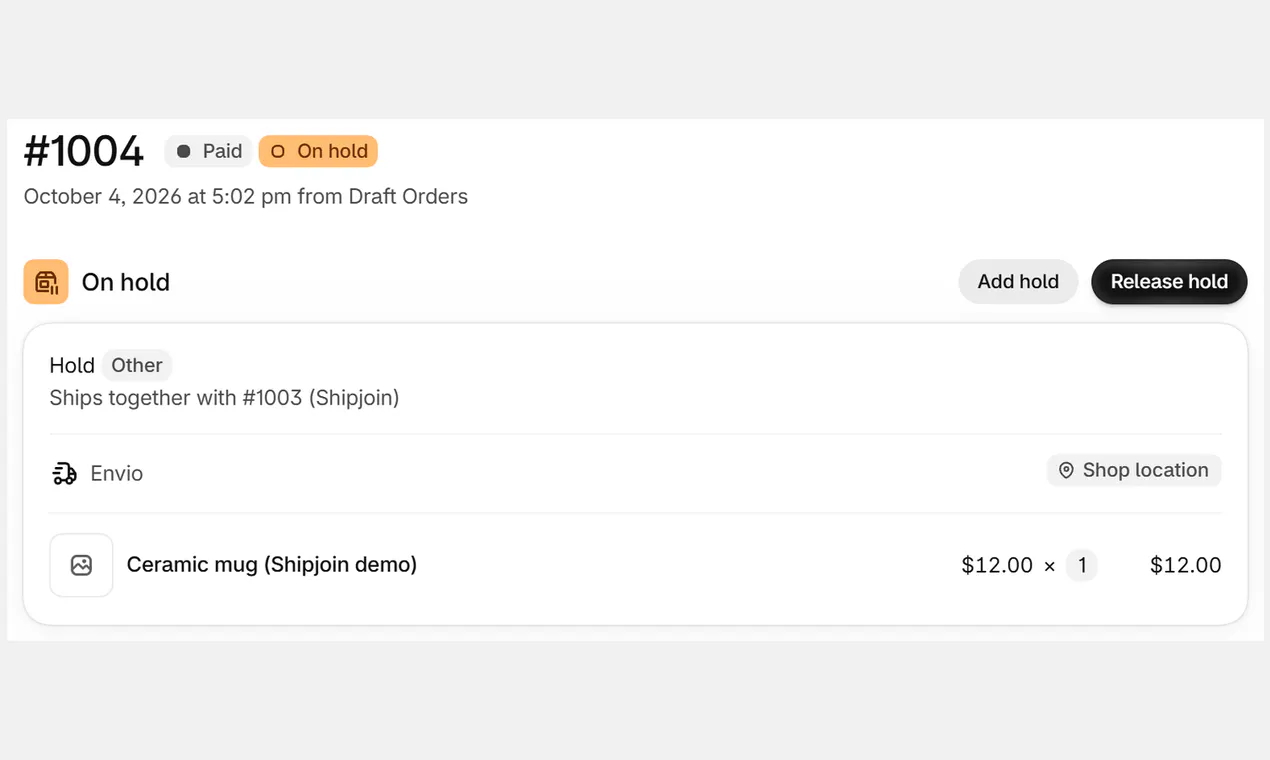Click the Envio shipping method label
The width and height of the screenshot is (1270, 760).
117,473
